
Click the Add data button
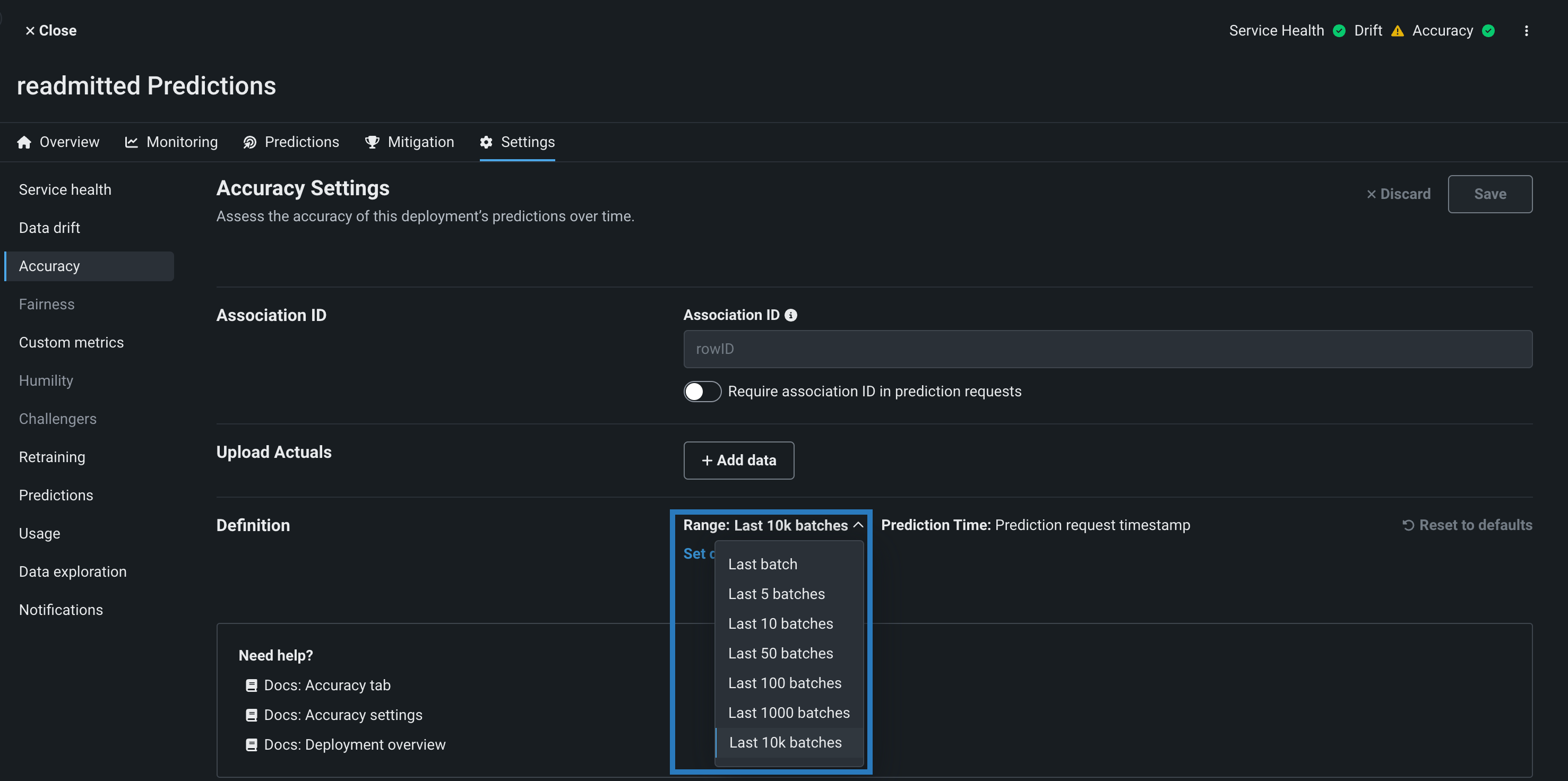click(x=738, y=461)
